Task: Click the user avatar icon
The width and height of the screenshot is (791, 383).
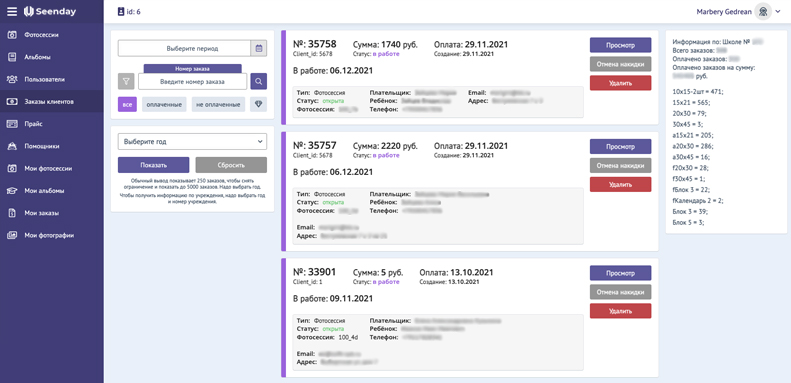Action: click(x=763, y=11)
